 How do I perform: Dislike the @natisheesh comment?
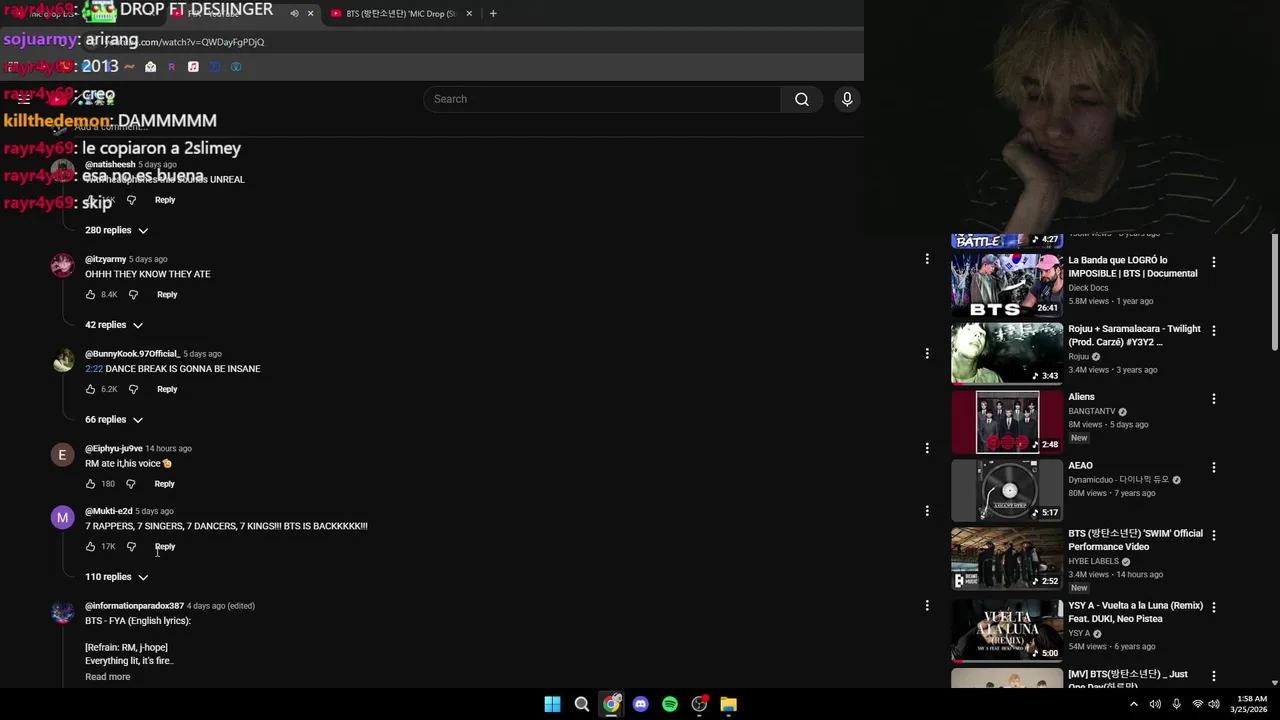tap(131, 200)
